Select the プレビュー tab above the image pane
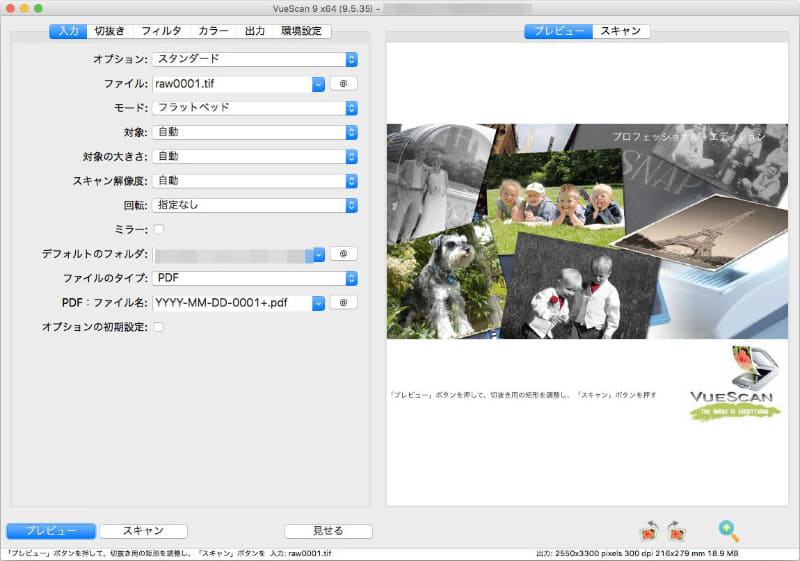 click(x=559, y=31)
